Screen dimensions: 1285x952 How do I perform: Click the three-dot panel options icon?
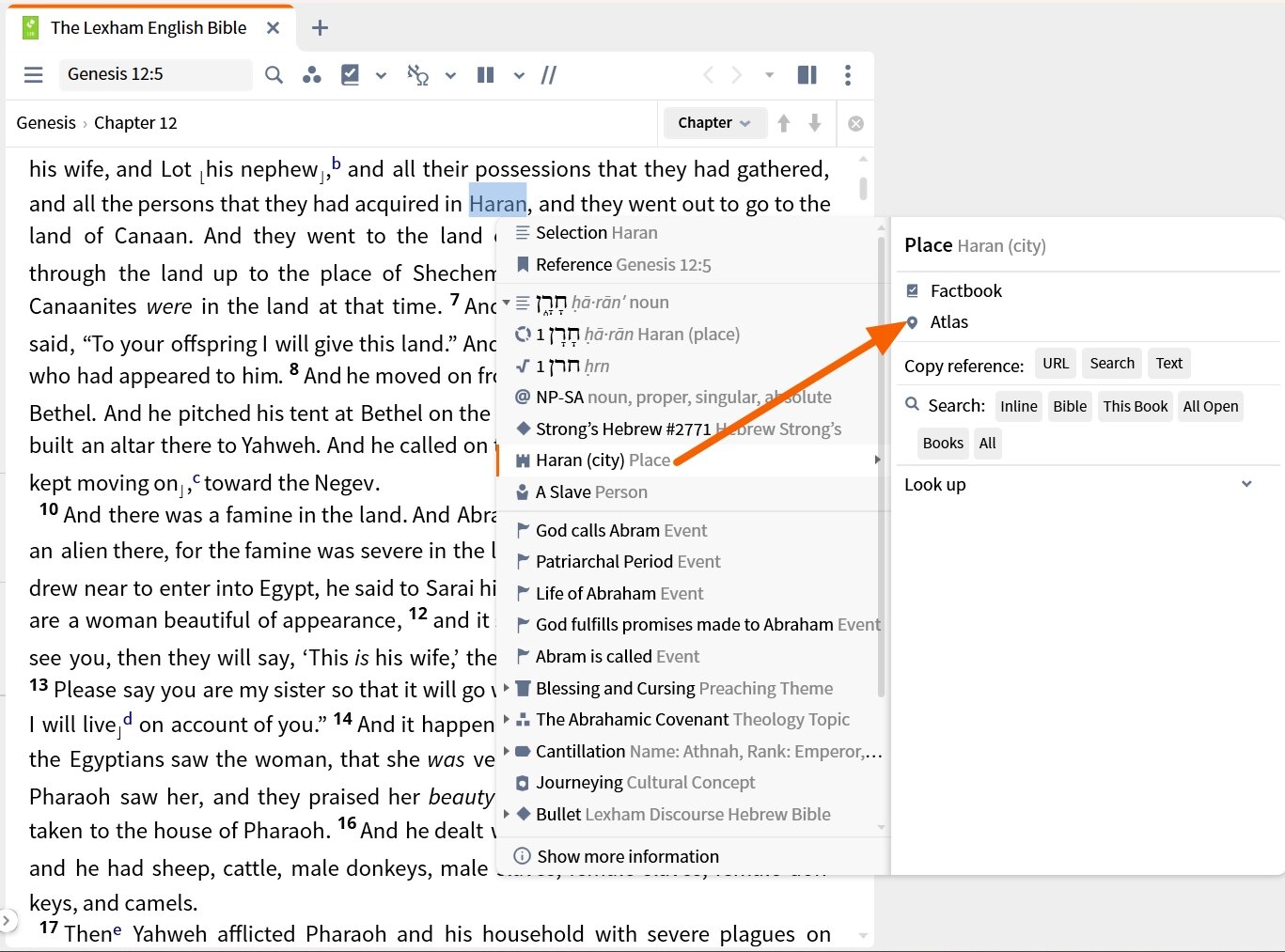pos(848,74)
